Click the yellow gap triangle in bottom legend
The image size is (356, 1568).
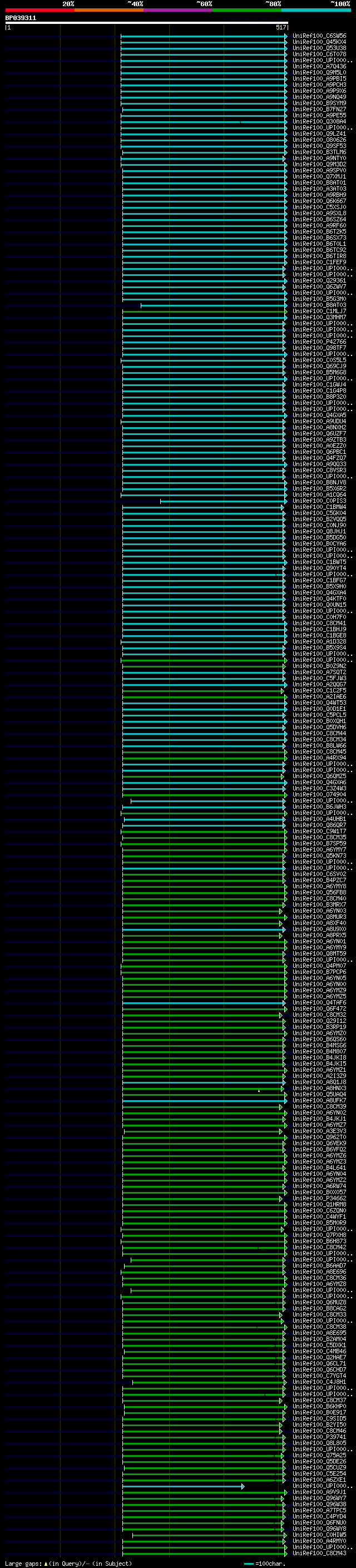click(46, 1563)
